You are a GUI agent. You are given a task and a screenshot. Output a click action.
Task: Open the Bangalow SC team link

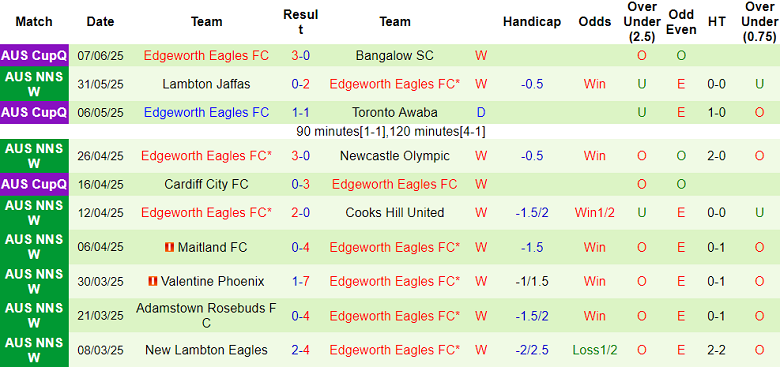394,56
